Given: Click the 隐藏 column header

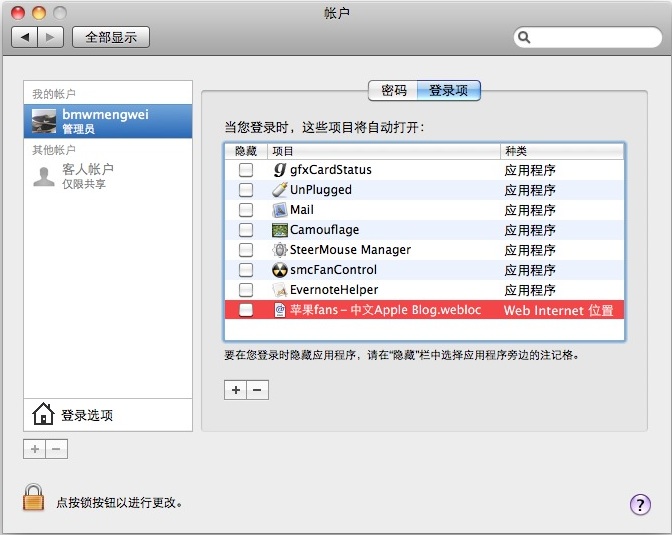Looking at the screenshot, I should click(x=246, y=151).
